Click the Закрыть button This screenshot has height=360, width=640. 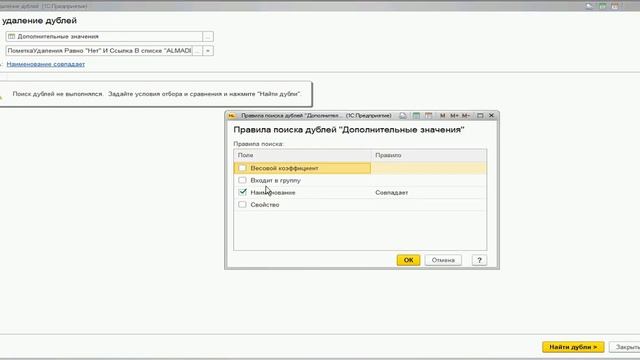point(626,347)
